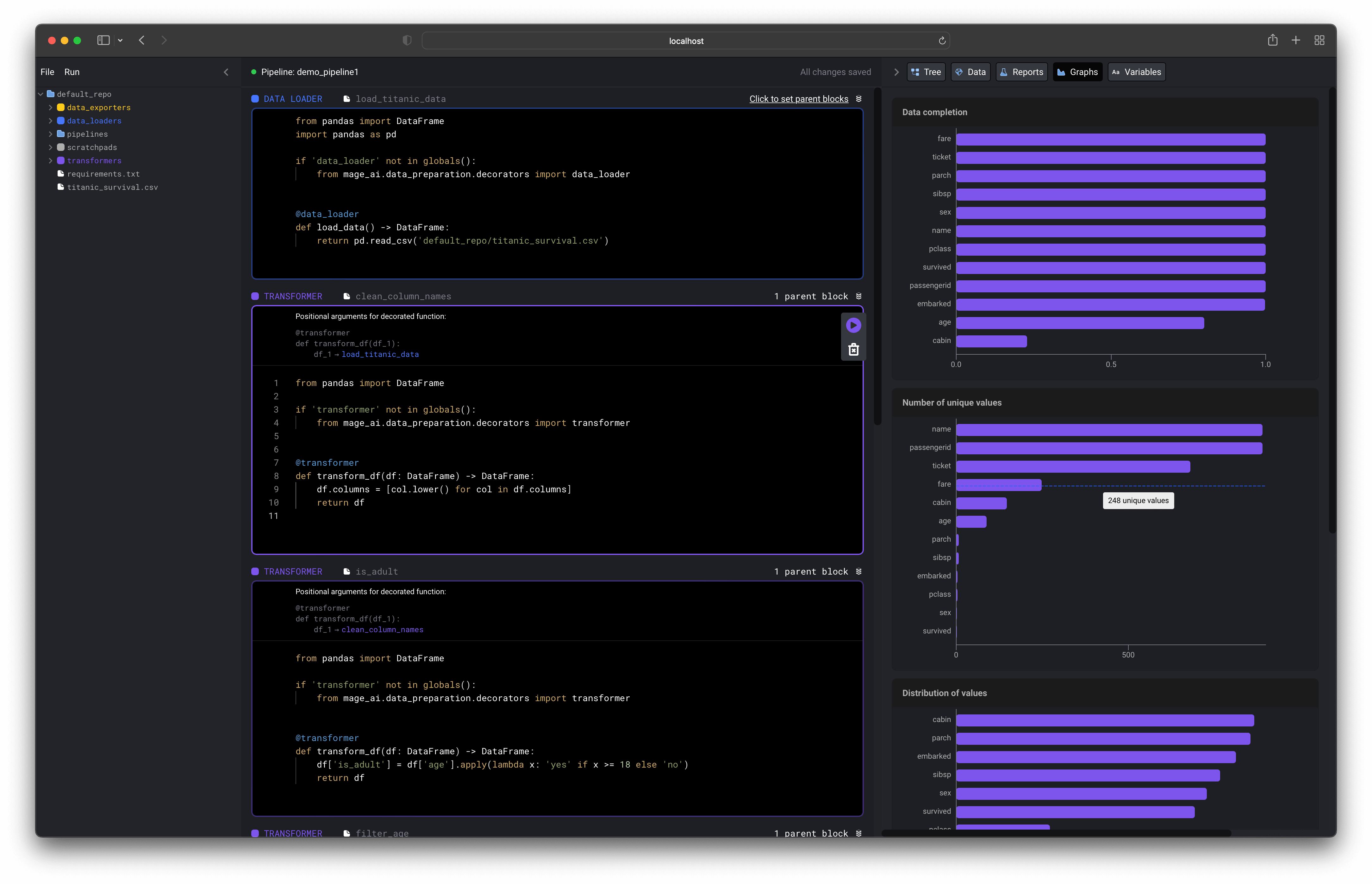This screenshot has height=884, width=1372.
Task: Click the Safari privacy shield icon
Action: [407, 40]
